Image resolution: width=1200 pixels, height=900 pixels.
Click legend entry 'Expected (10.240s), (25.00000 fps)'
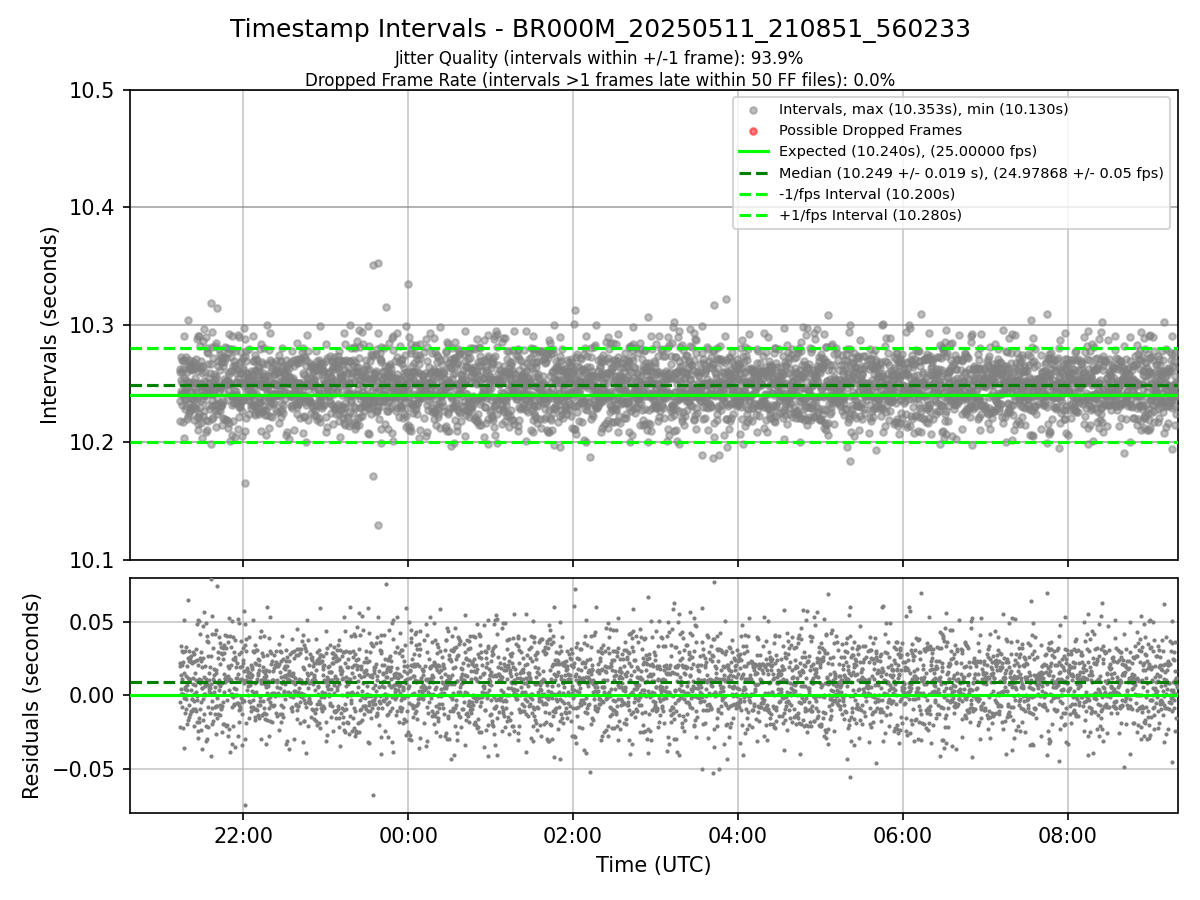point(908,151)
